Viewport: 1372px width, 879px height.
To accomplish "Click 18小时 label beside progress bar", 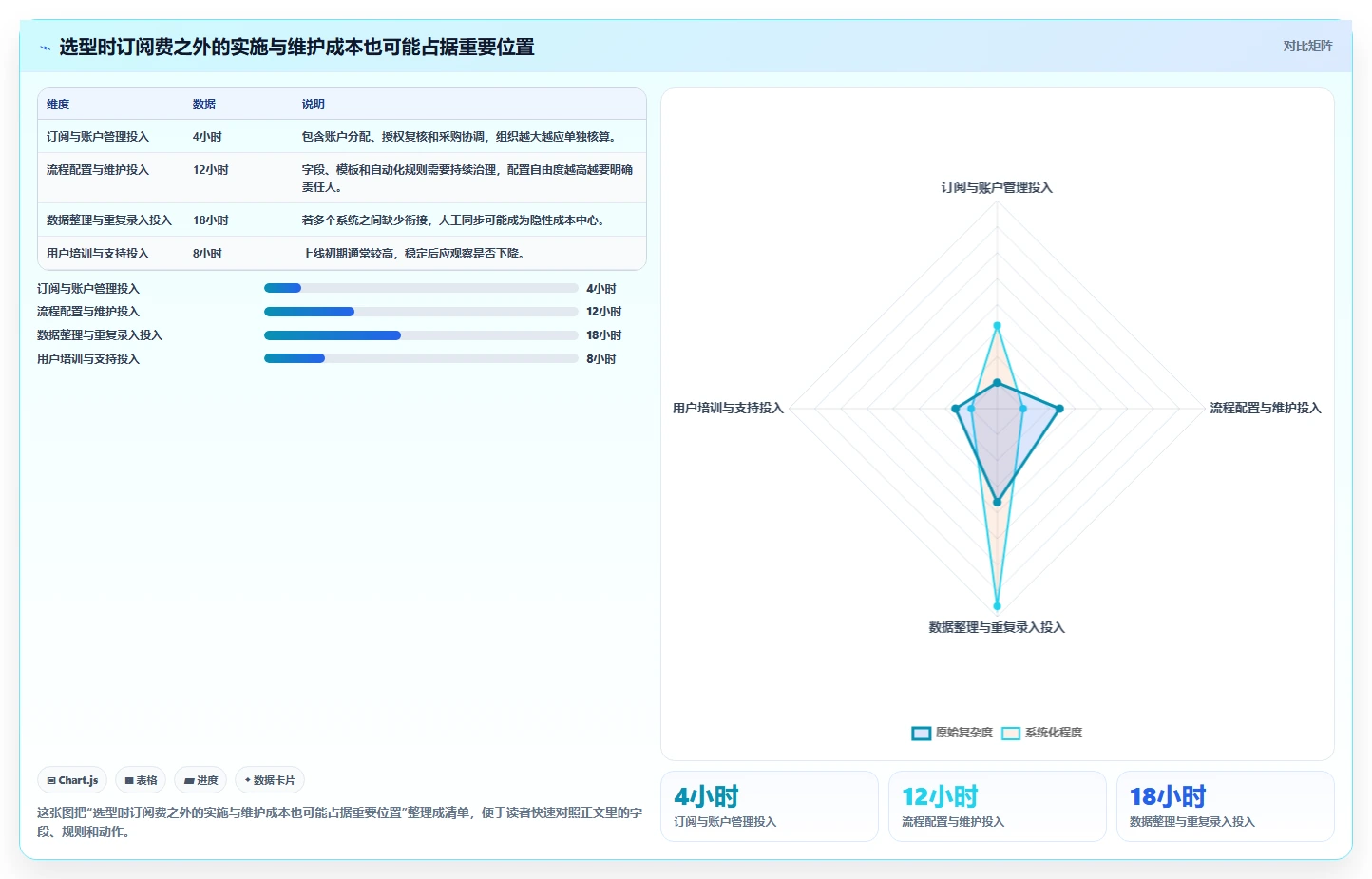I will 603,335.
